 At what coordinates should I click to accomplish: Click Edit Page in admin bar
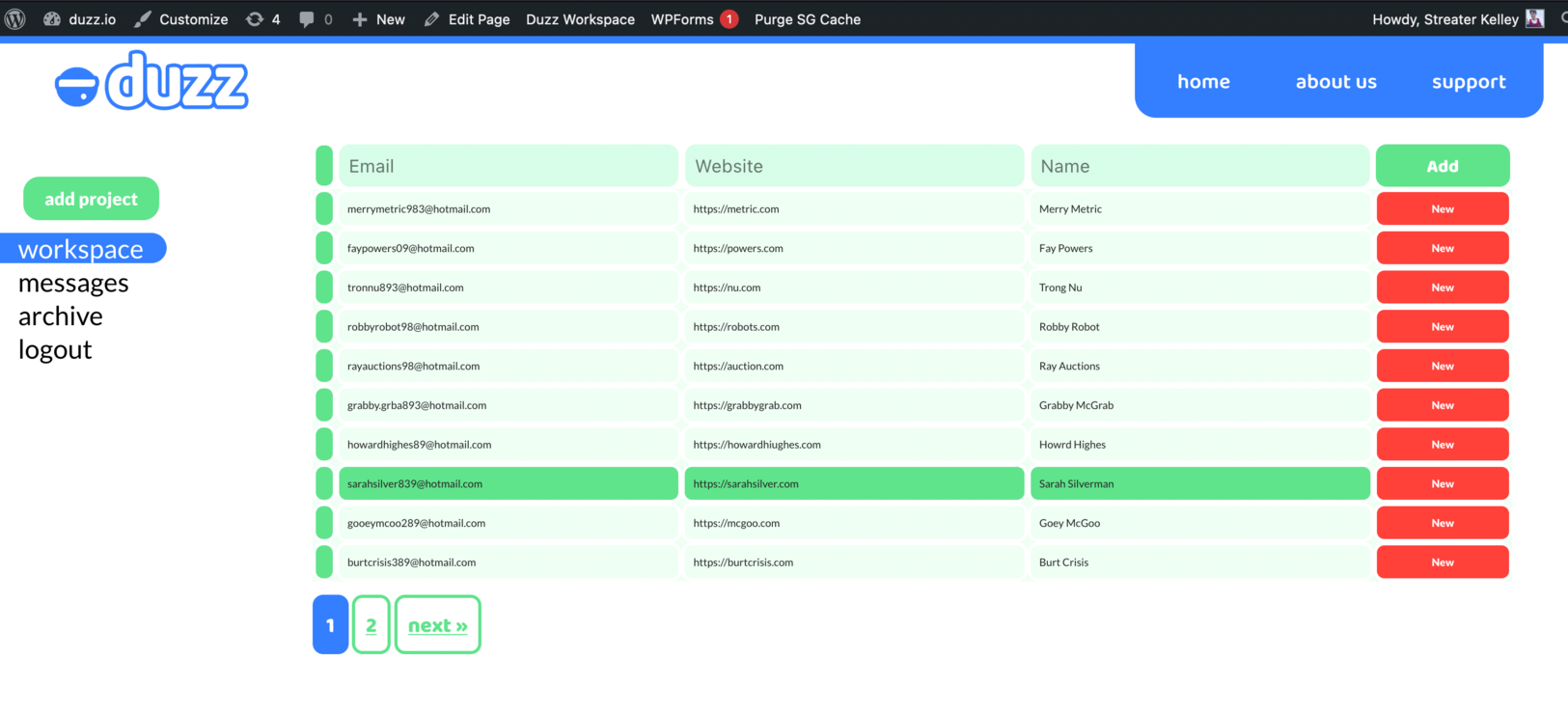click(467, 19)
